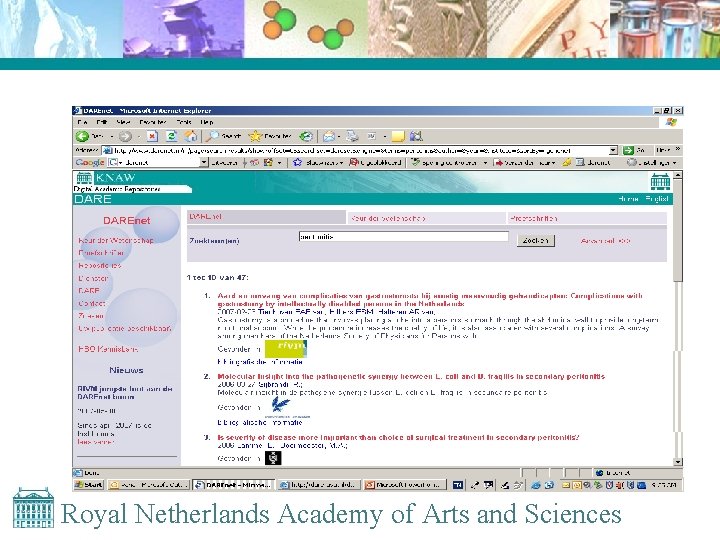Switch to the Outlook taskbar window
720x540 pixels.
pyautogui.click(x=149, y=485)
